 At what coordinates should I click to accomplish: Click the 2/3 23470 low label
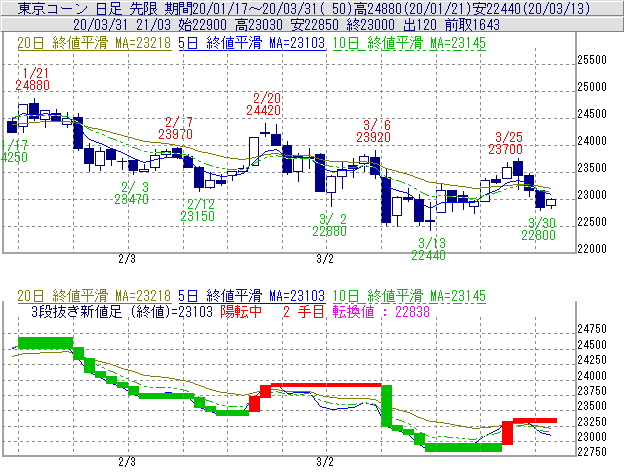132,193
